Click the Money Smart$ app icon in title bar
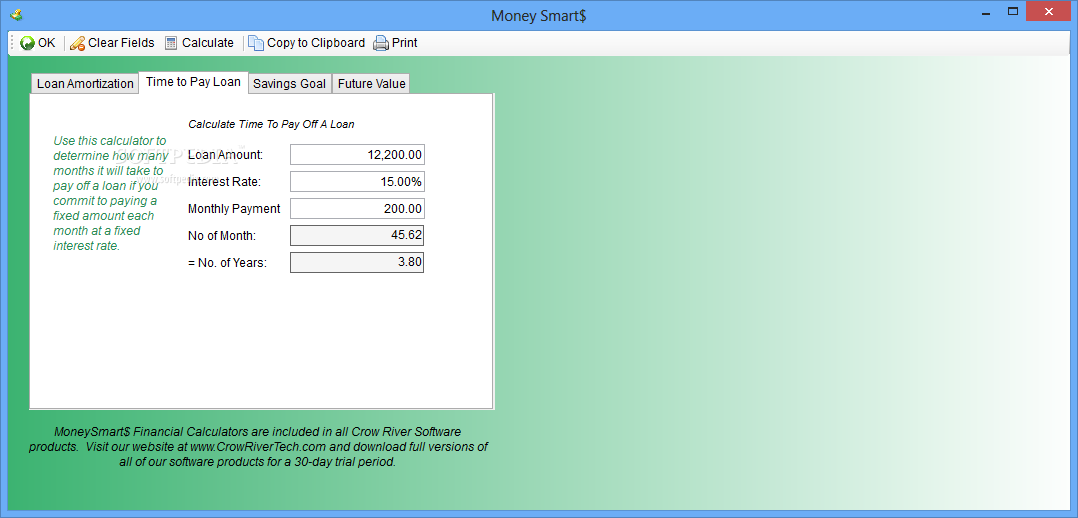1078x518 pixels. (16, 14)
